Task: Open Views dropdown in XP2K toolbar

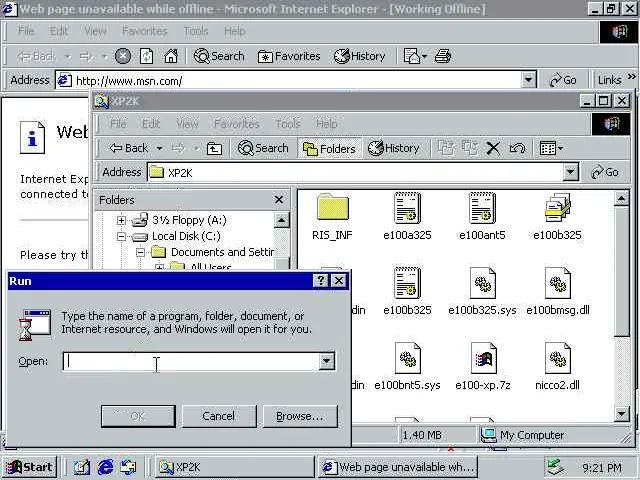Action: click(x=551, y=148)
